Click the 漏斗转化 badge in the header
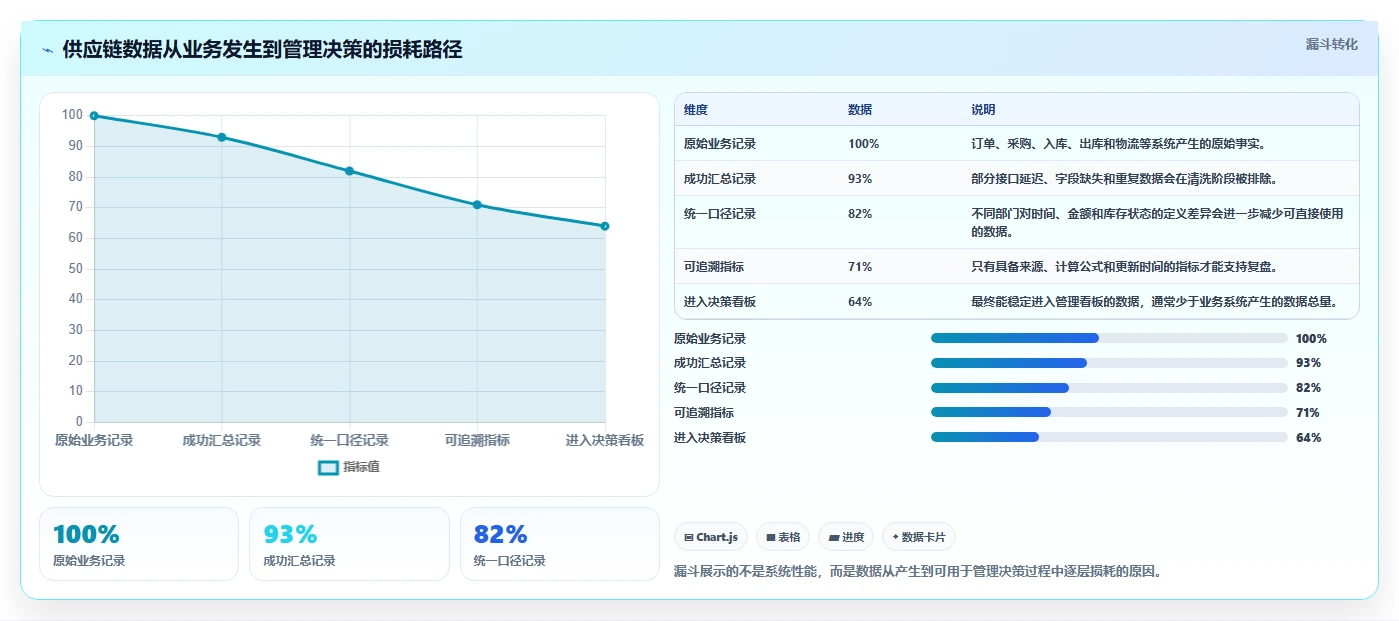Viewport: 1399px width, 621px height. 1331,44
